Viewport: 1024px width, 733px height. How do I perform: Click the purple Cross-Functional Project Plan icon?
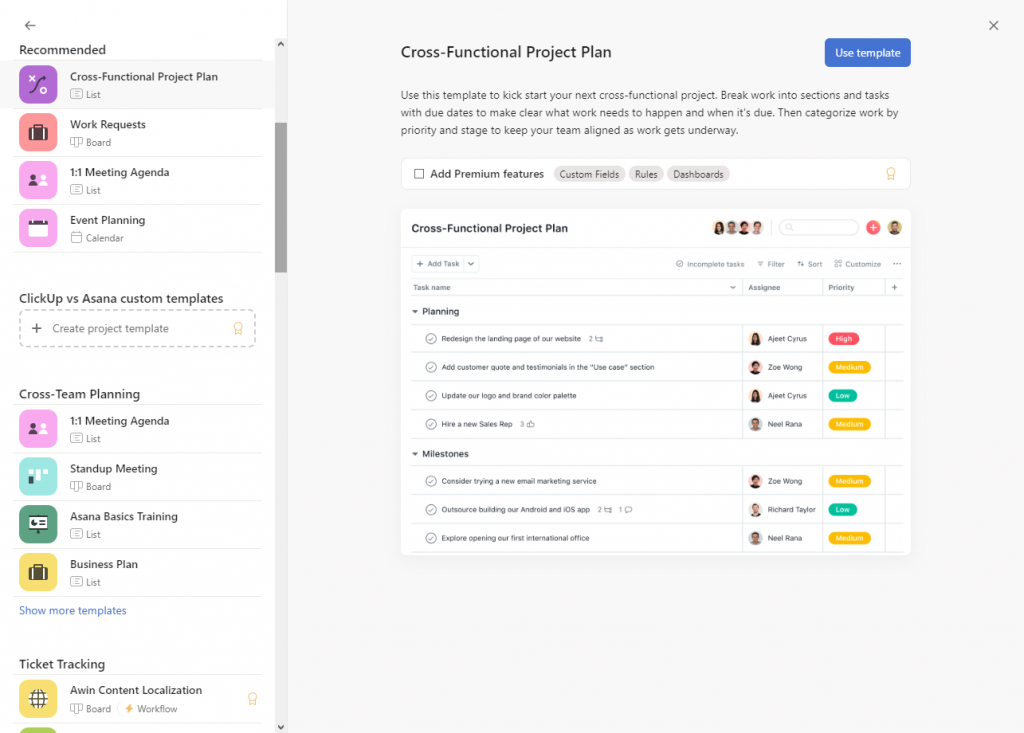pyautogui.click(x=38, y=85)
